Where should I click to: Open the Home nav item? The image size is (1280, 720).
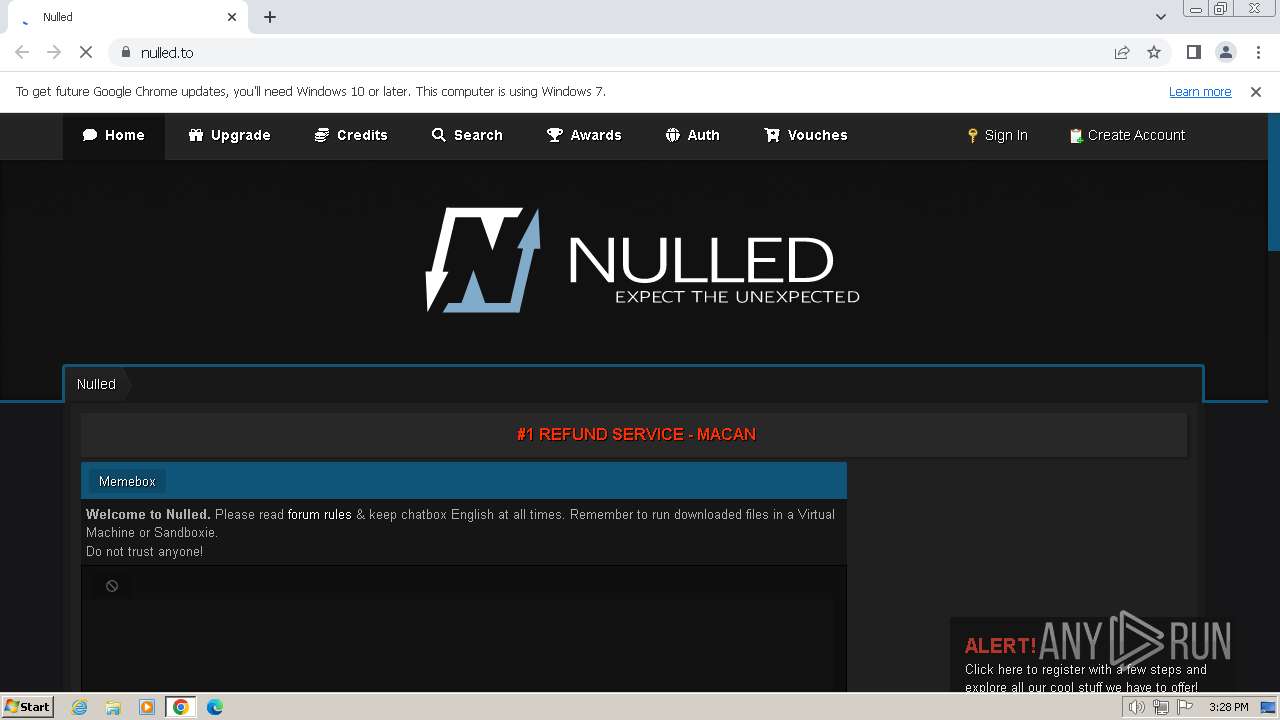tap(114, 135)
